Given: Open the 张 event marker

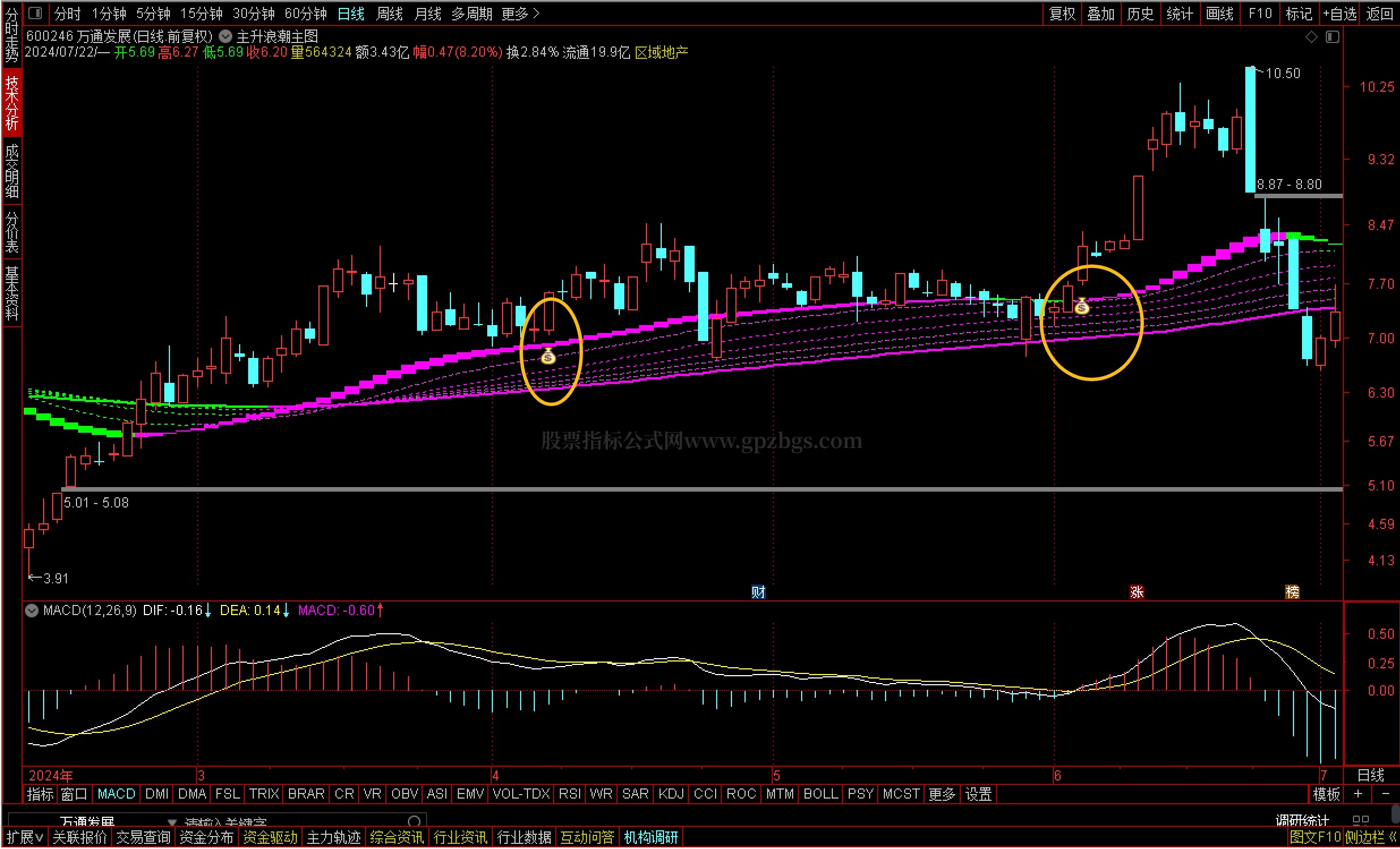Looking at the screenshot, I should 1137,592.
